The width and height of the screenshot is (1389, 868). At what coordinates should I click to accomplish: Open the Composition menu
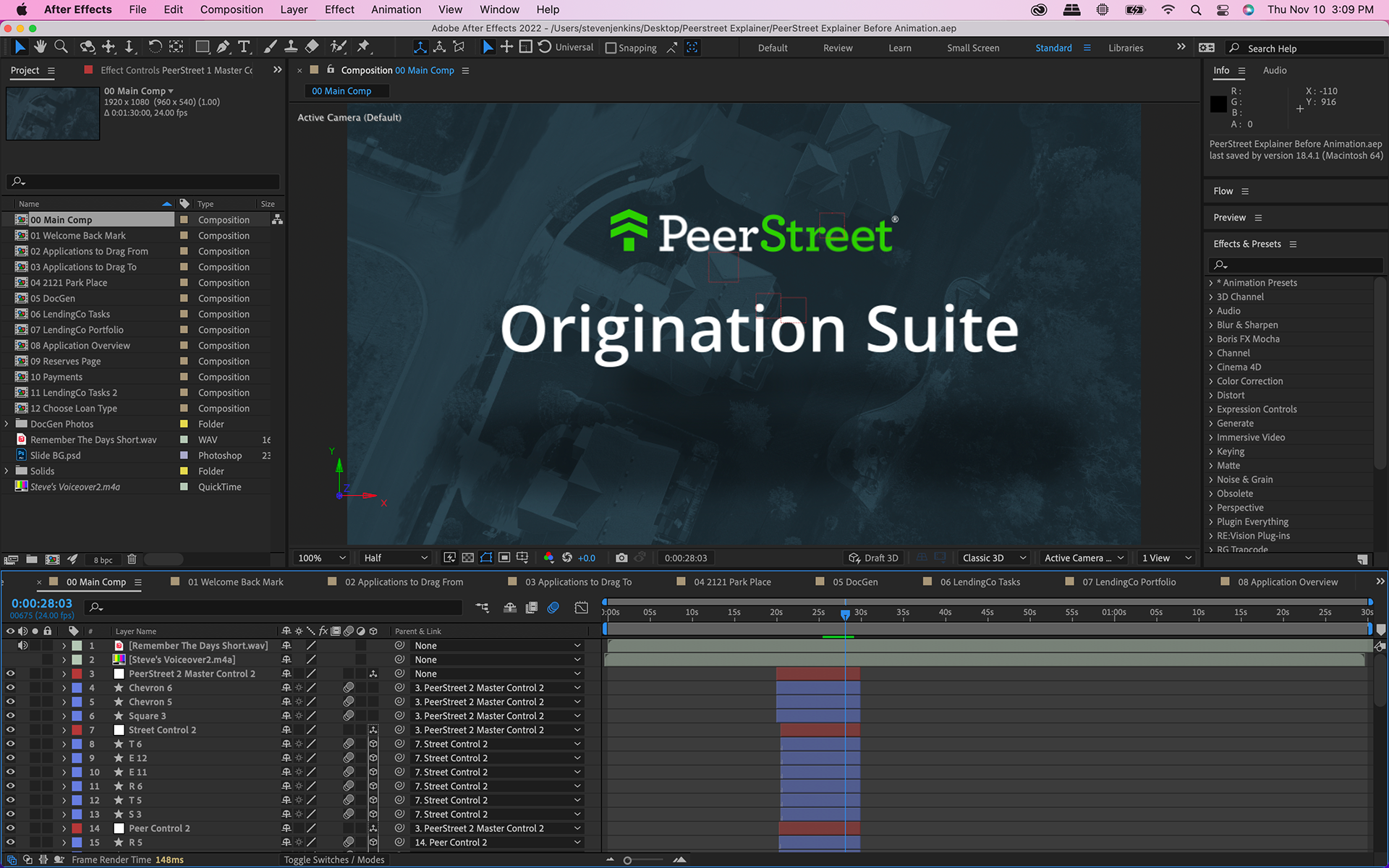[x=231, y=9]
